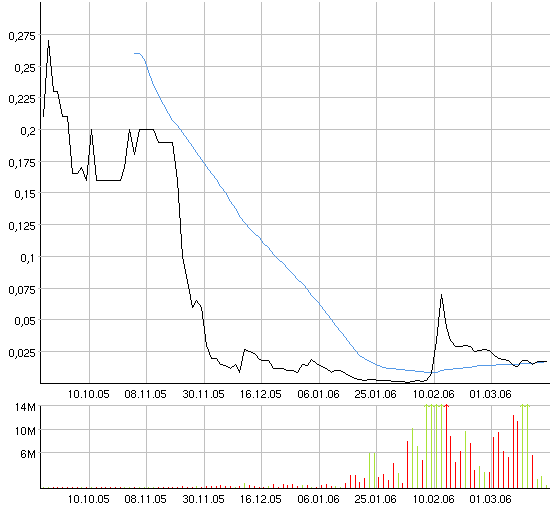550x512 pixels.
Task: Select date 08.11.05 under the volume chart
Action: 146,499
